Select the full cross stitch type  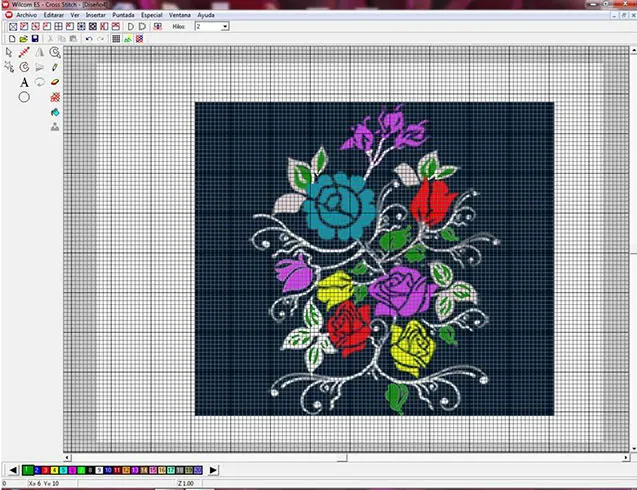click(13, 27)
